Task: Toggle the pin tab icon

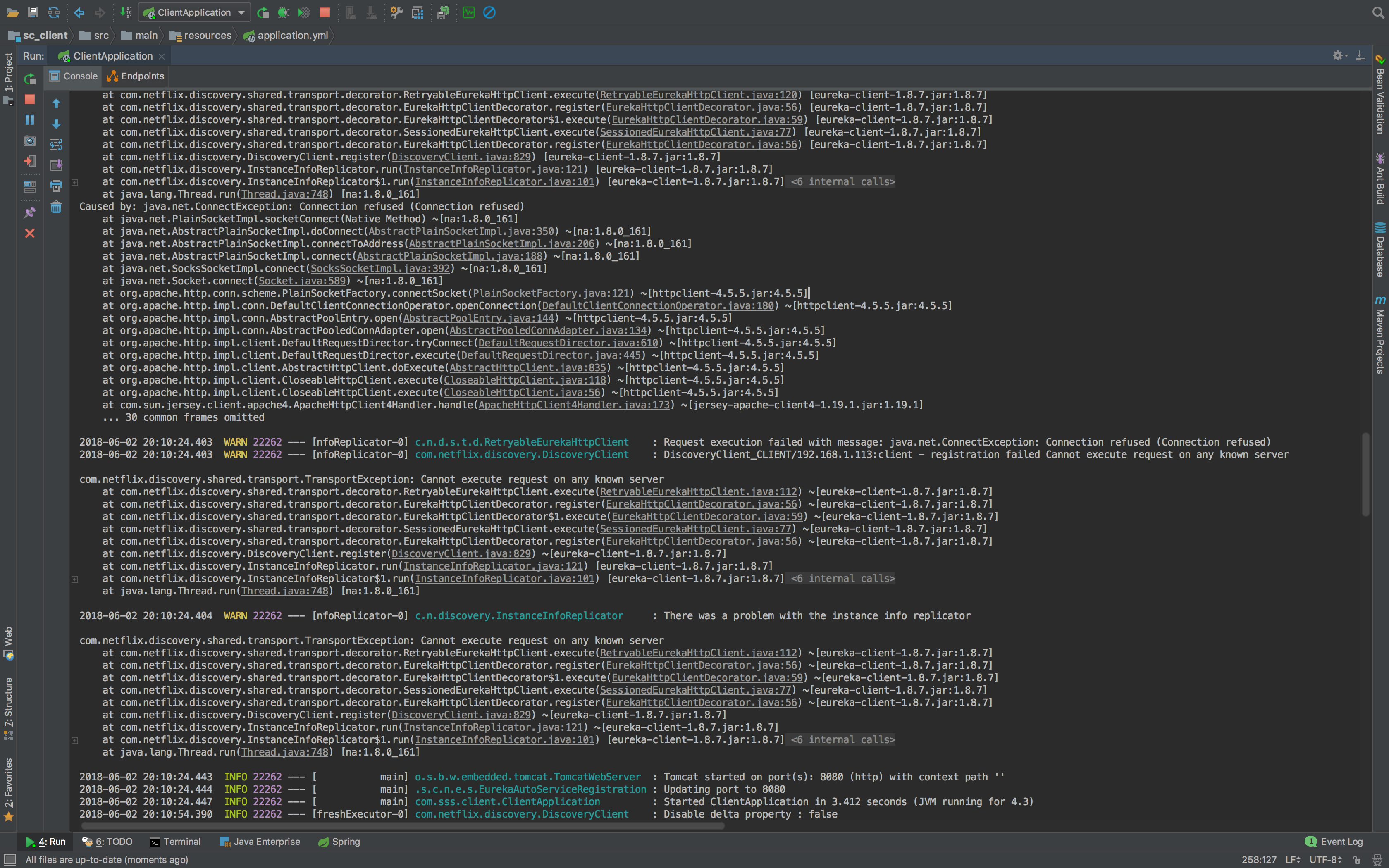Action: point(30,212)
